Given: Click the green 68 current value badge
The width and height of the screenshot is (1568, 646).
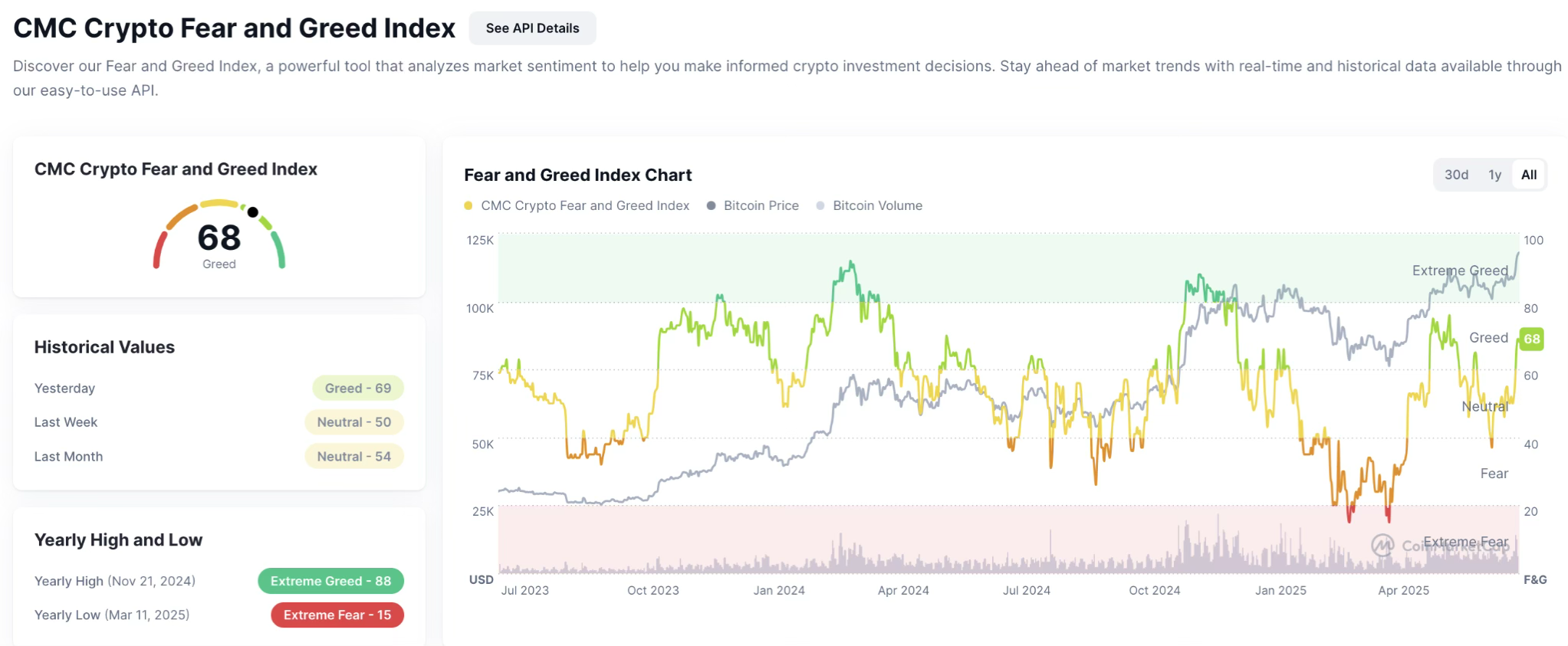Looking at the screenshot, I should click(x=1531, y=339).
